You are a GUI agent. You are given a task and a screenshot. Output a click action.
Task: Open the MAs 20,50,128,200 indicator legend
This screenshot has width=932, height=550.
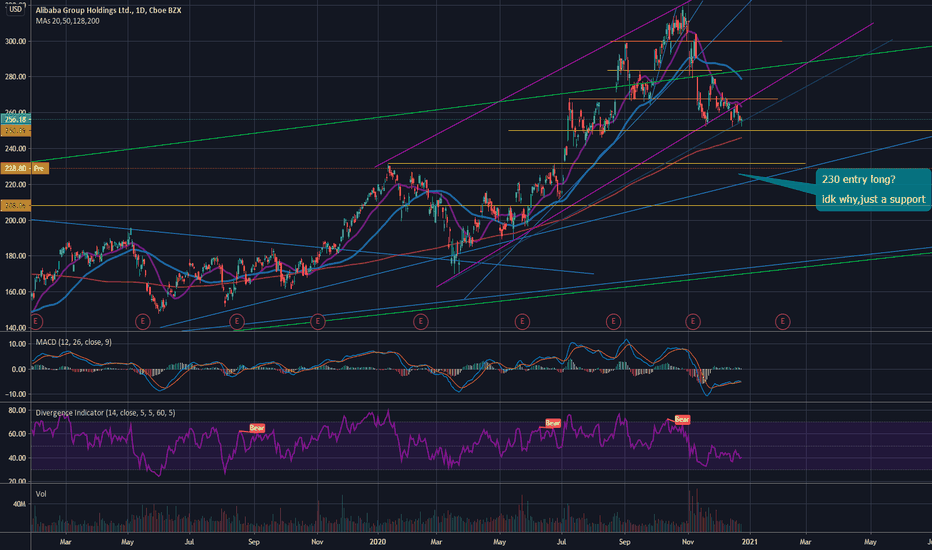67,21
